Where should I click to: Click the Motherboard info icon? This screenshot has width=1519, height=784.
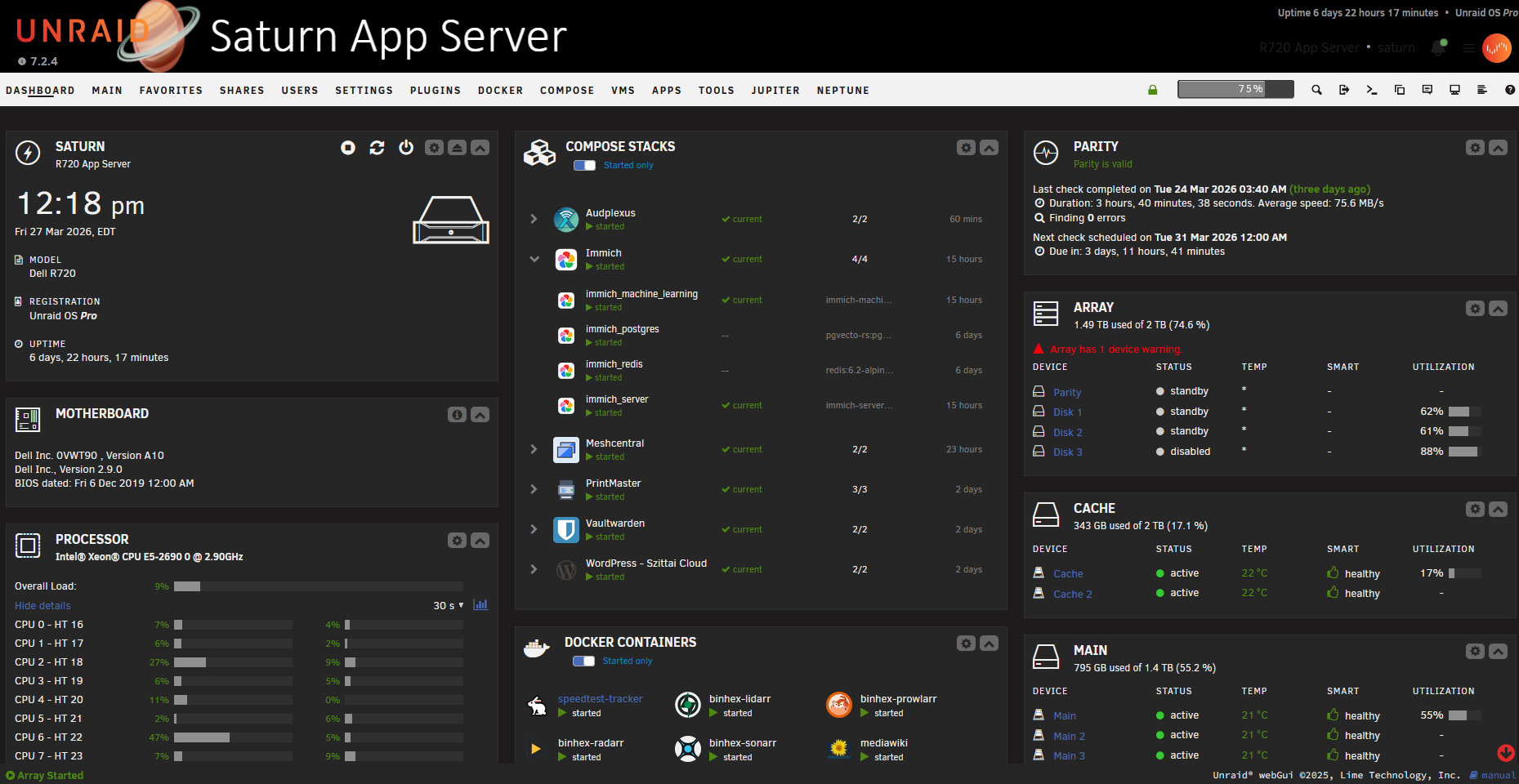[458, 415]
